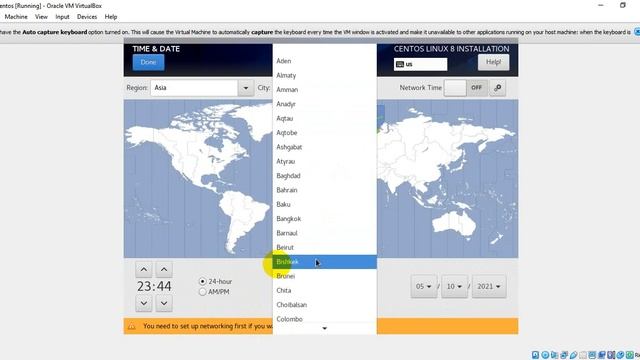Click the audio status icon in VirtualBox
Screen dimensions: 640x360
point(554,355)
